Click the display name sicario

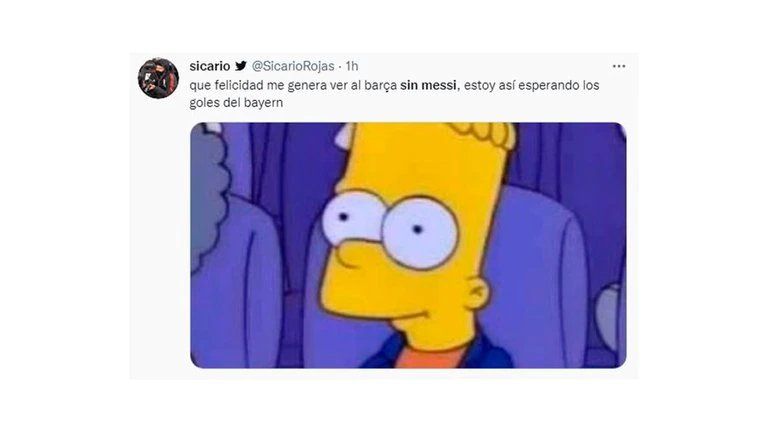tap(210, 66)
